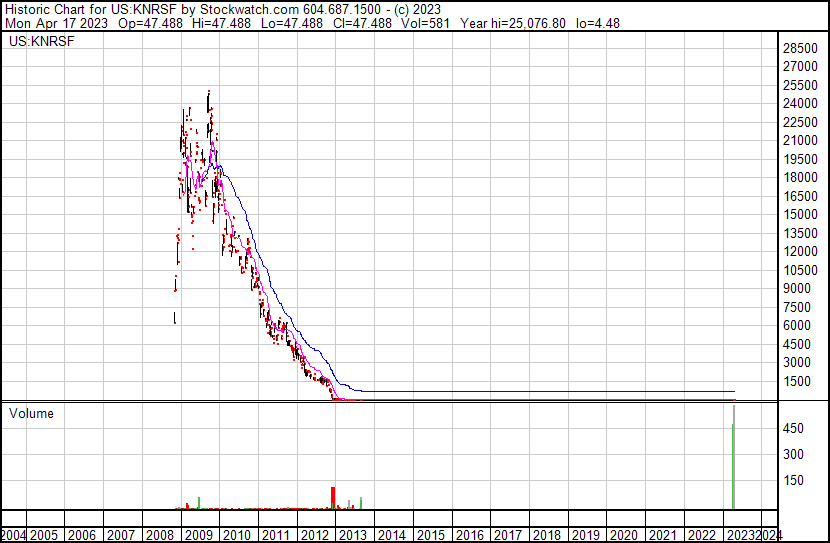The image size is (830, 543).
Task: Click the 150 volume axis label
Action: click(x=794, y=481)
